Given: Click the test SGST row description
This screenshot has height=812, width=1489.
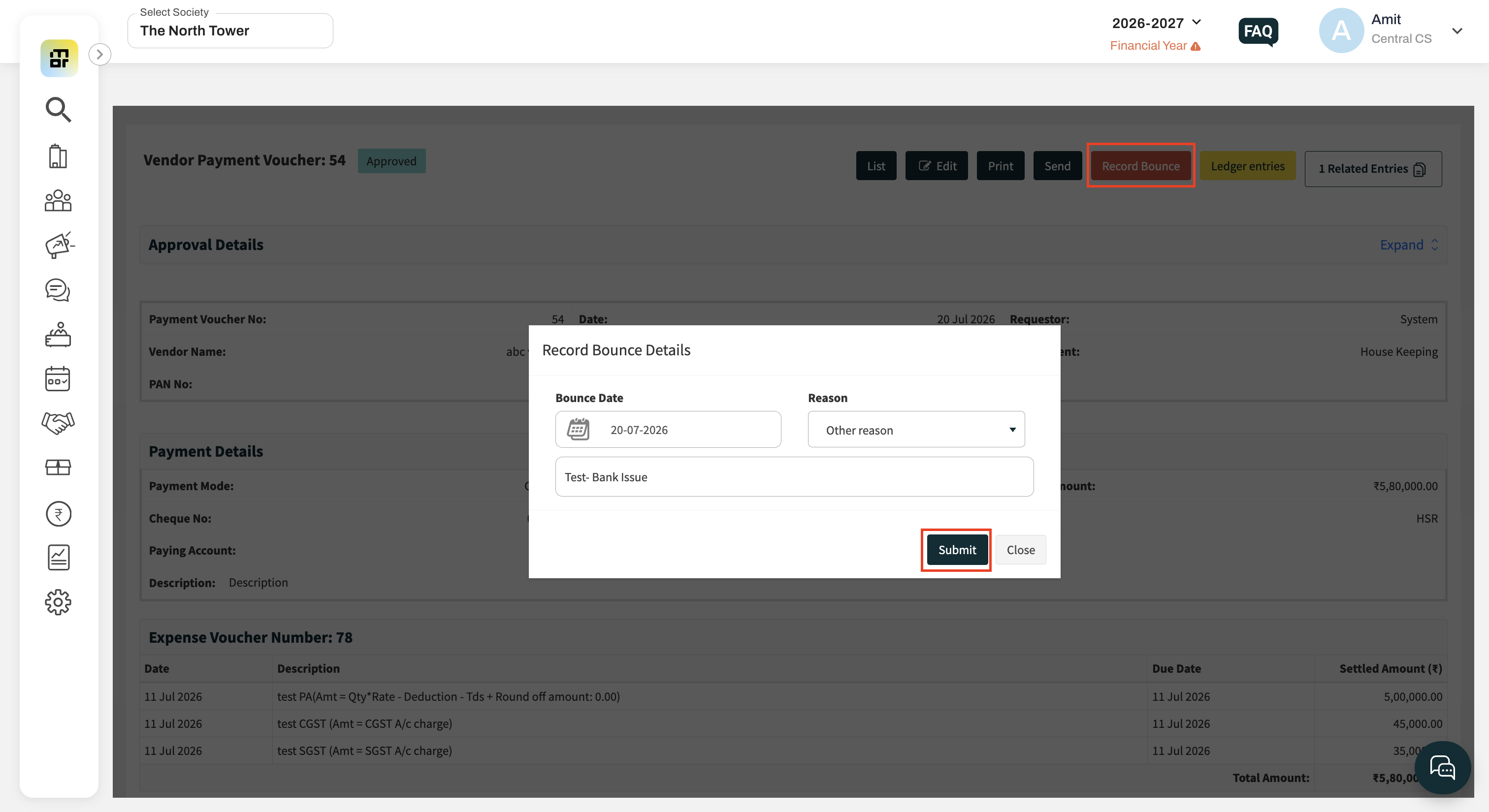Looking at the screenshot, I should (364, 751).
